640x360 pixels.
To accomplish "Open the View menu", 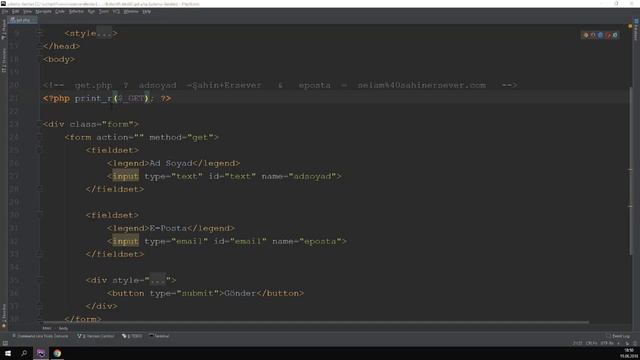I will click(27, 11).
